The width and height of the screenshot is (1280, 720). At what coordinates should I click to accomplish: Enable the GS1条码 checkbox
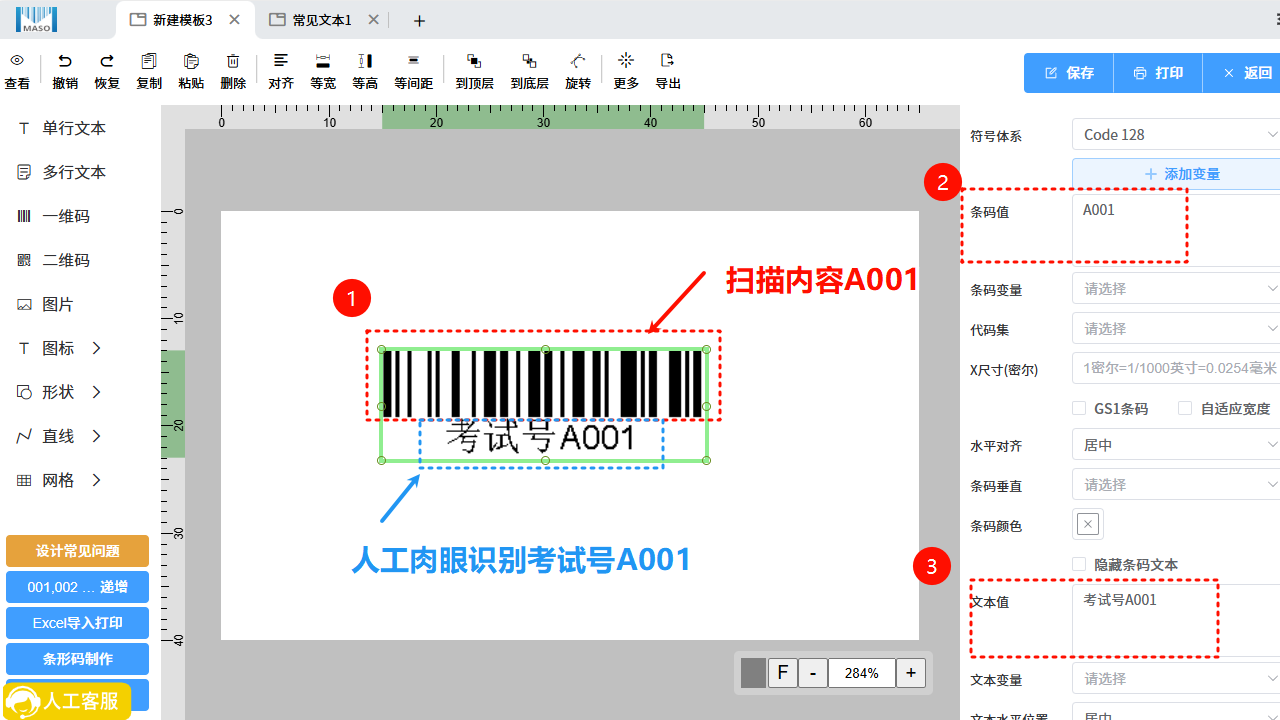(x=1079, y=408)
